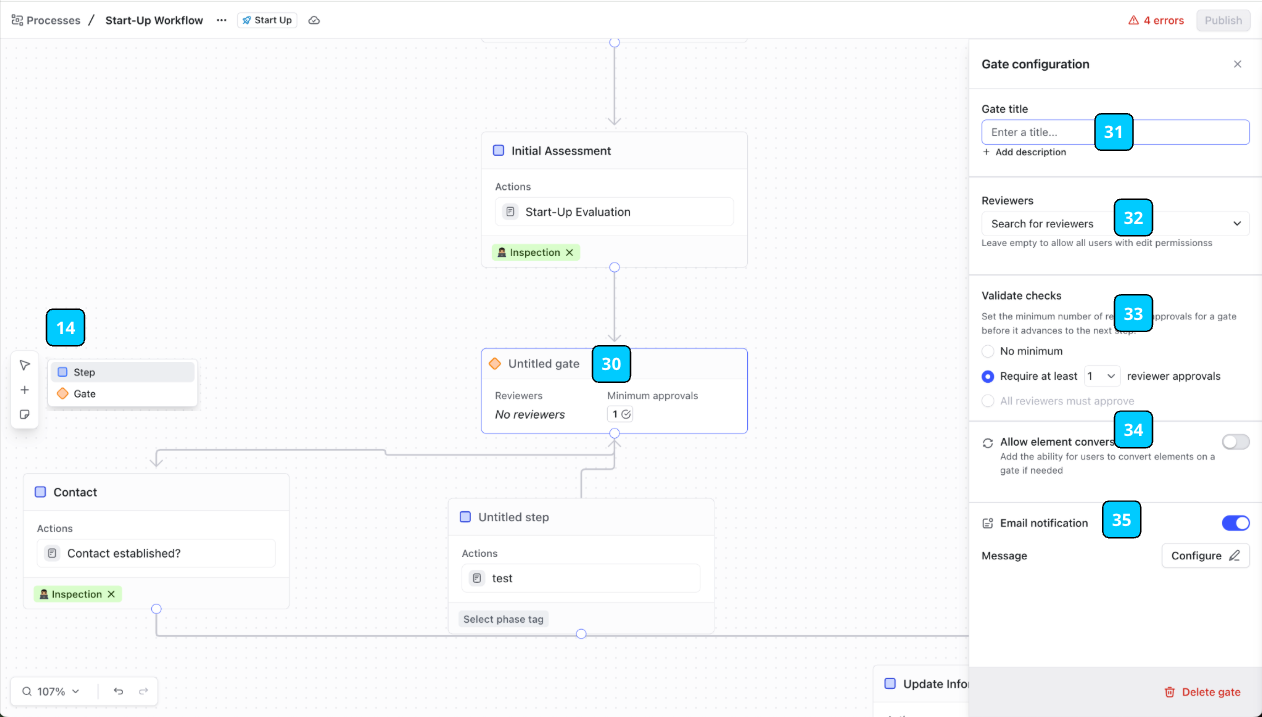Viewport: 1262px width, 717px height.
Task: Click the No reviewers text on gate
Action: click(530, 414)
